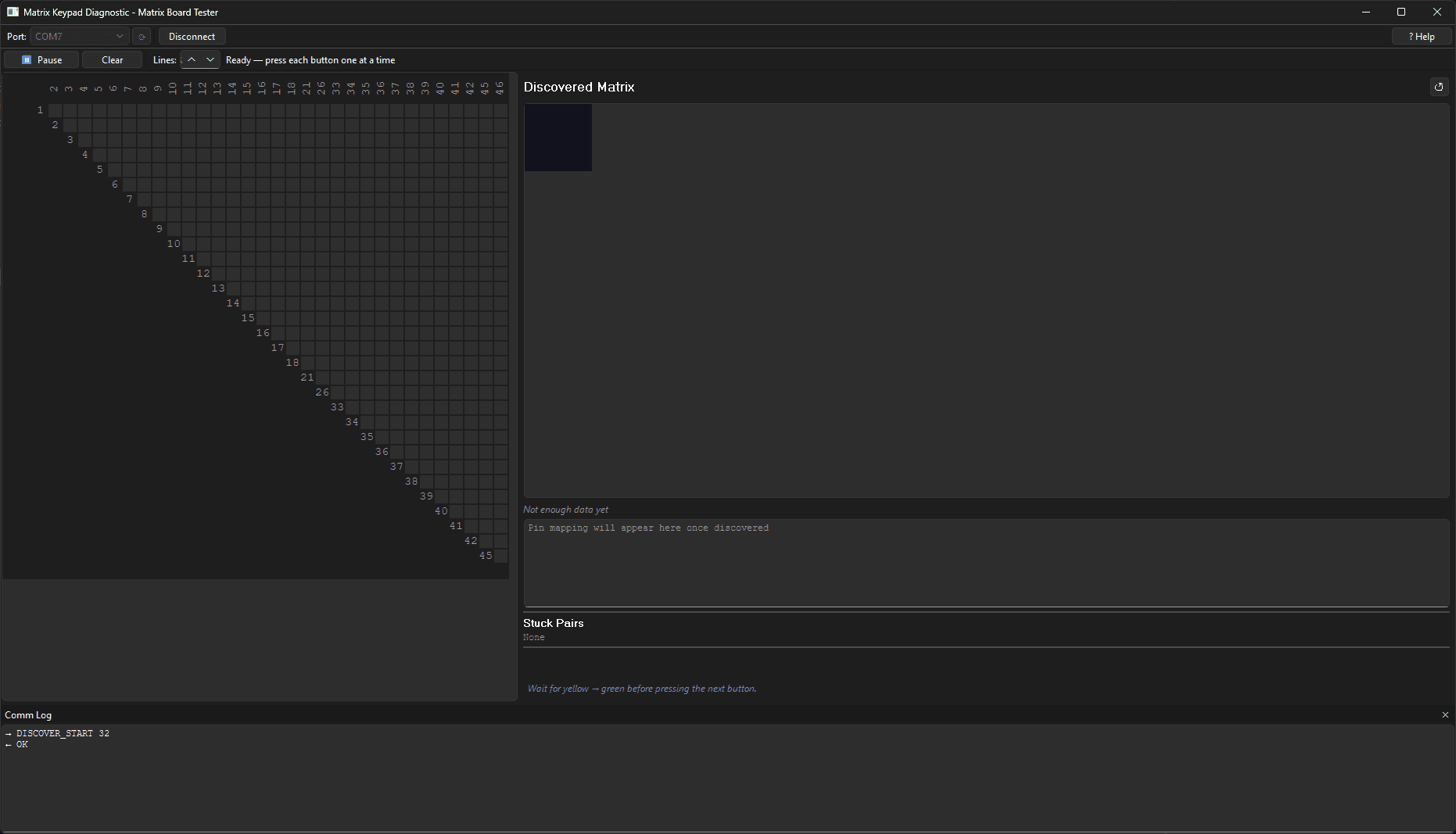This screenshot has width=1456, height=834.
Task: Refresh the serial port list
Action: click(142, 37)
